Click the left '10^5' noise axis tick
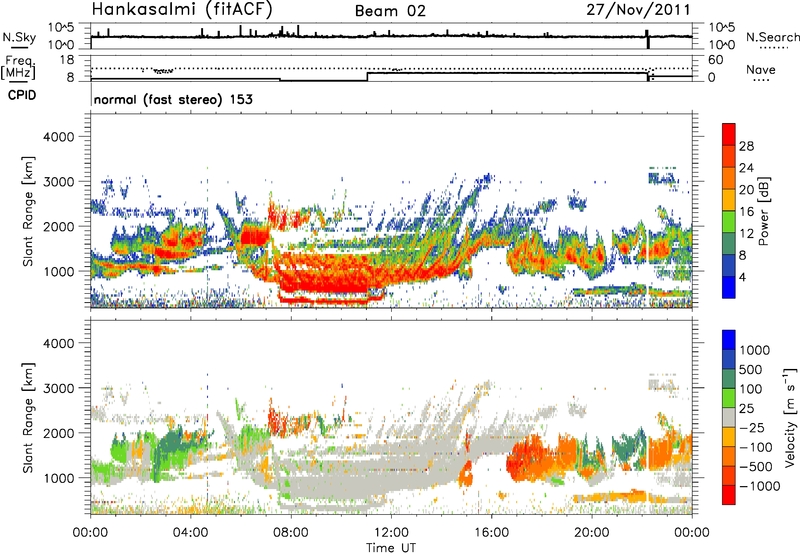Image resolution: width=800 pixels, height=554 pixels. click(x=62, y=28)
